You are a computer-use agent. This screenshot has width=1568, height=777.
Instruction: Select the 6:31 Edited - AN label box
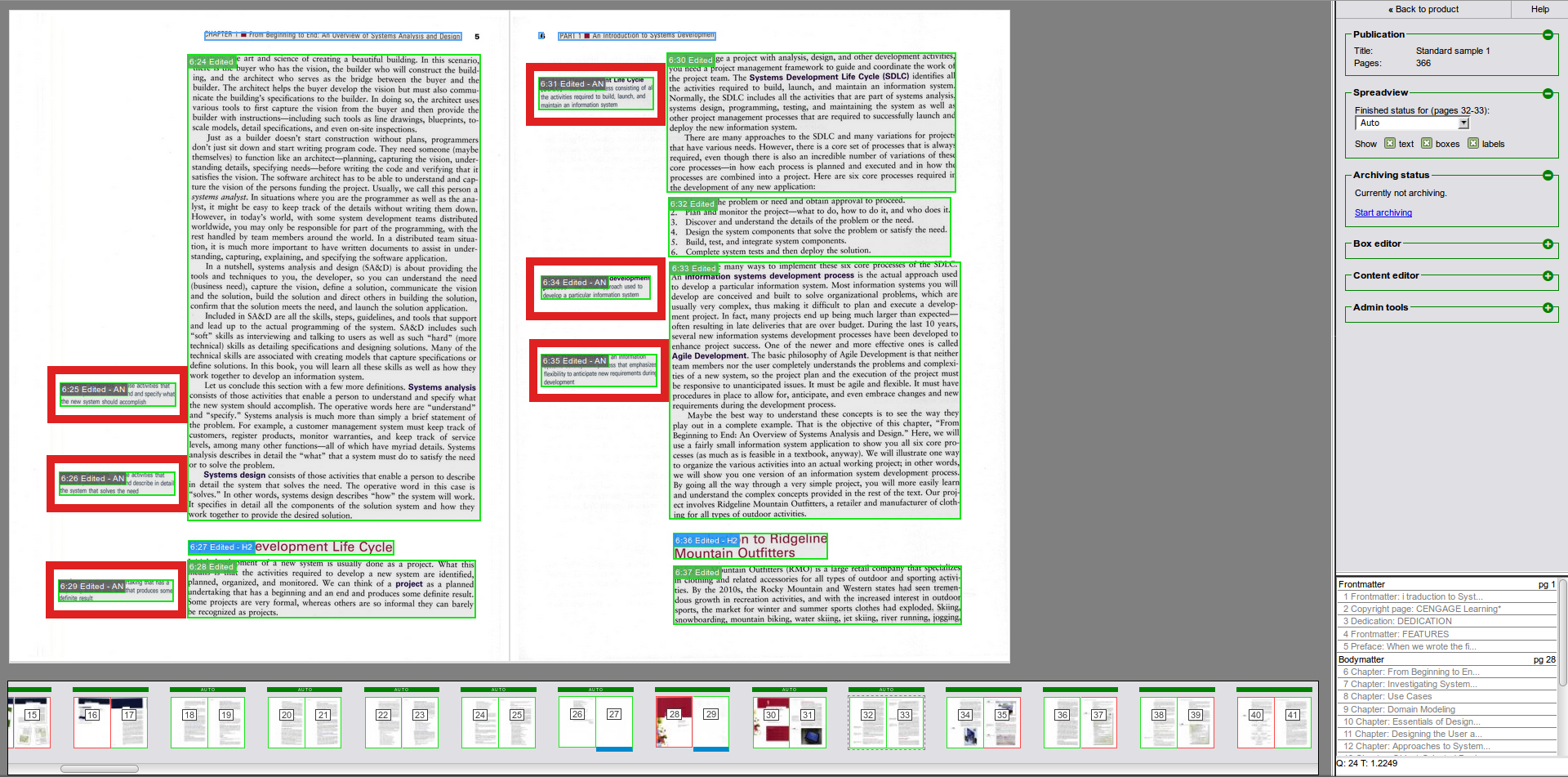[x=572, y=84]
